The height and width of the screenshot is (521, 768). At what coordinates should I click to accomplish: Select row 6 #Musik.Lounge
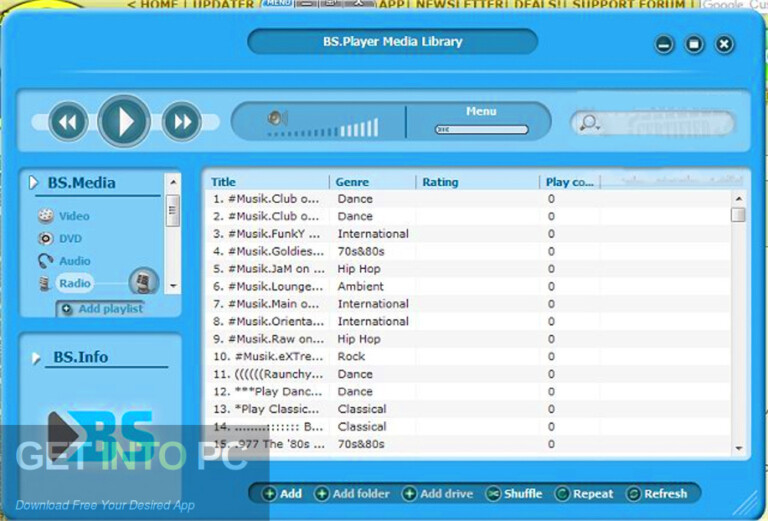click(468, 286)
